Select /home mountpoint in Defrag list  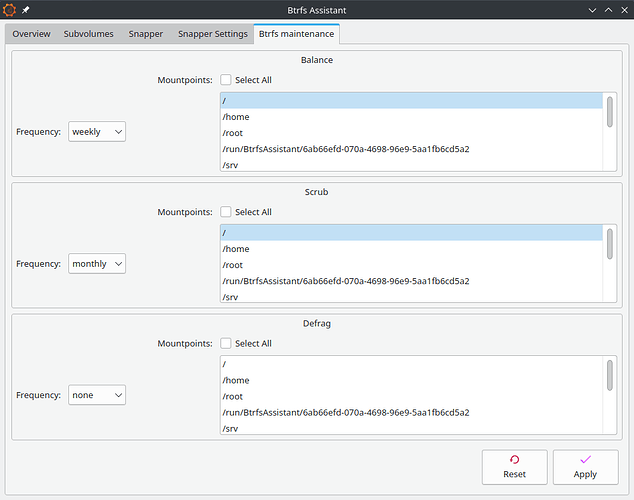pos(412,380)
